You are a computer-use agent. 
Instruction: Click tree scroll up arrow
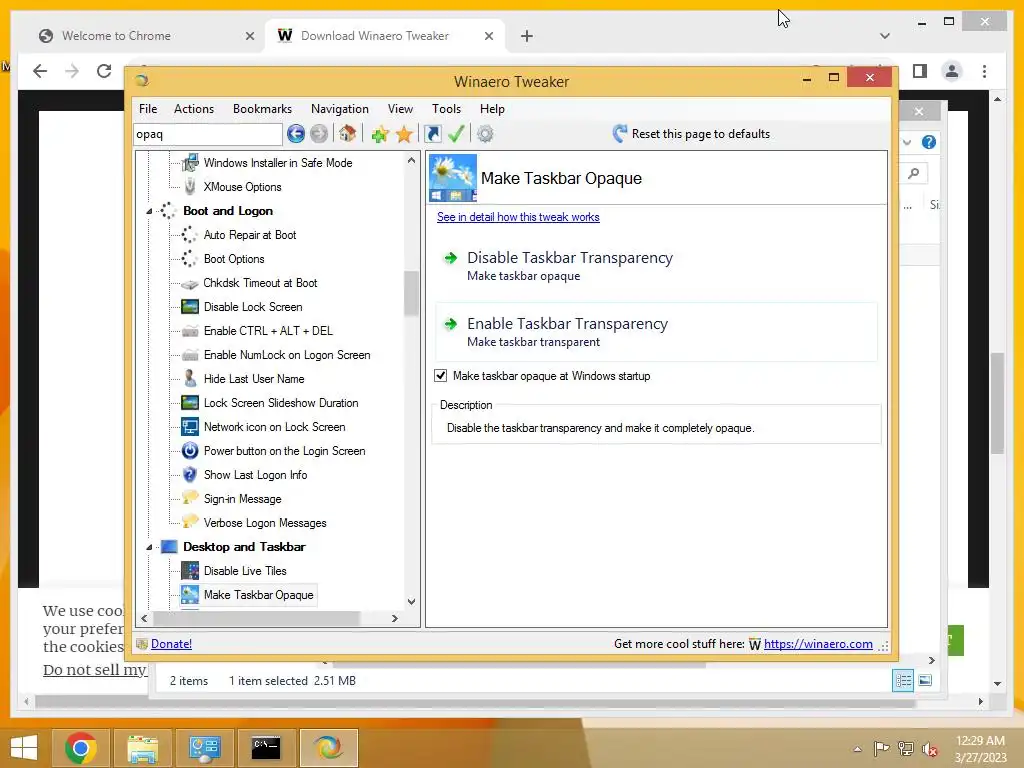click(411, 161)
